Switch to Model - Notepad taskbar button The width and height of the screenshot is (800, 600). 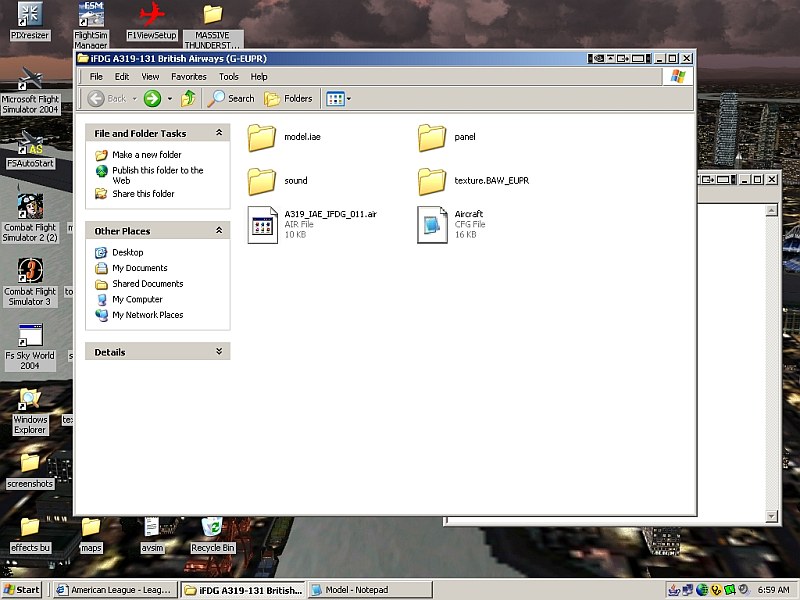370,590
